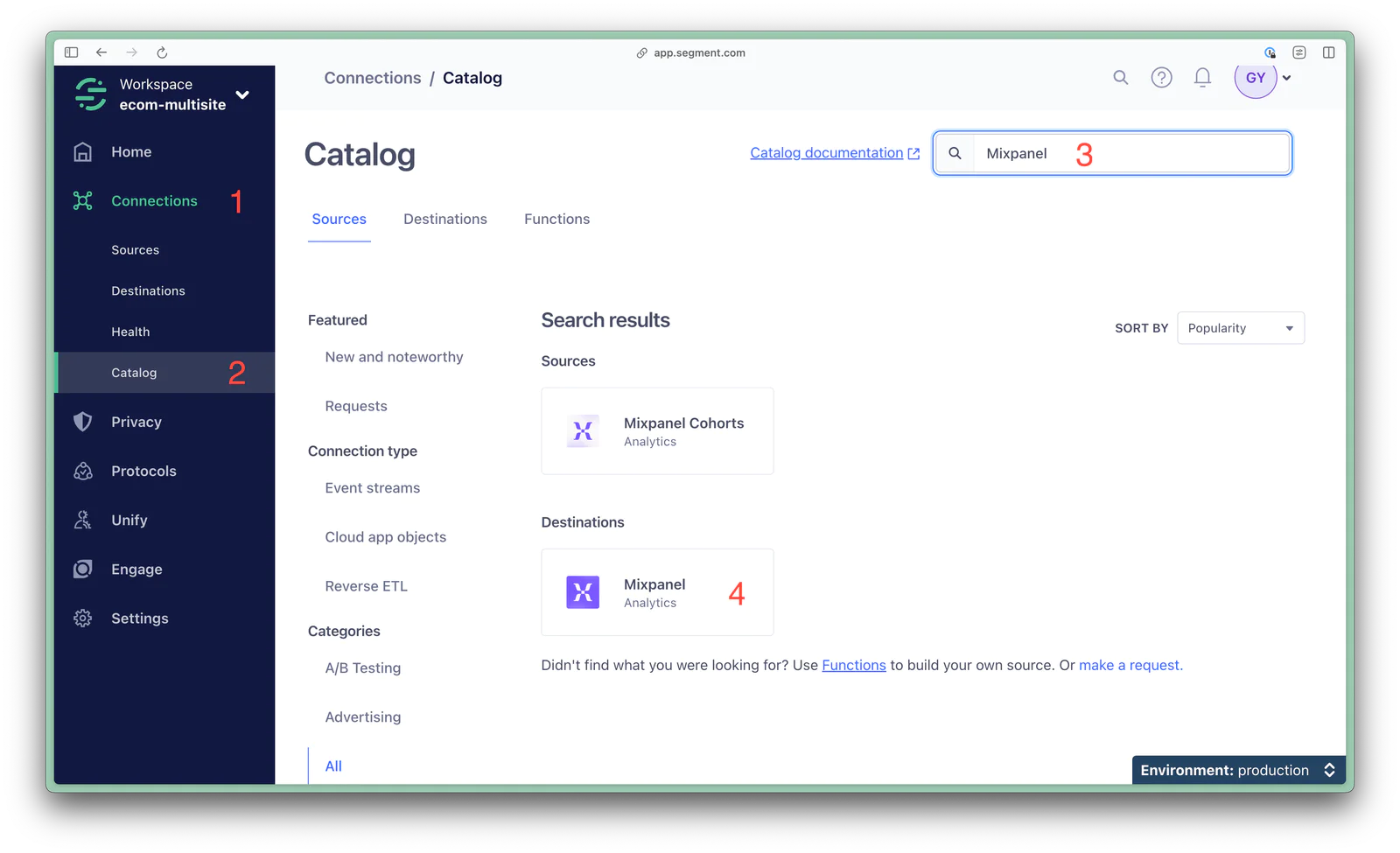
Task: Select the Home icon in the sidebar
Action: click(82, 151)
